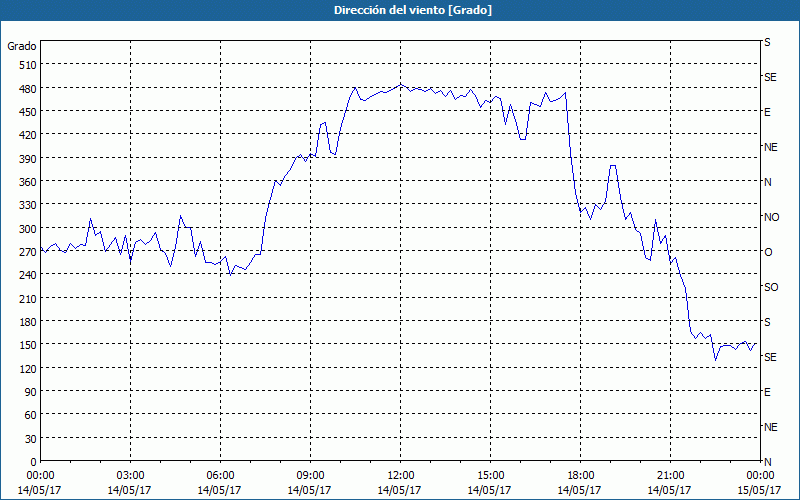This screenshot has height=500, width=800.
Task: Click the NE compass label near 405
Action: [771, 147]
